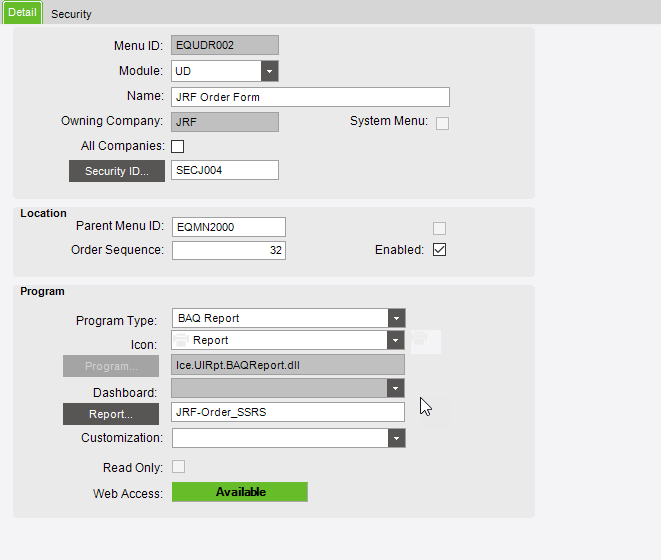Open the Customization dropdown
This screenshot has height=560, width=661.
pyautogui.click(x=396, y=438)
